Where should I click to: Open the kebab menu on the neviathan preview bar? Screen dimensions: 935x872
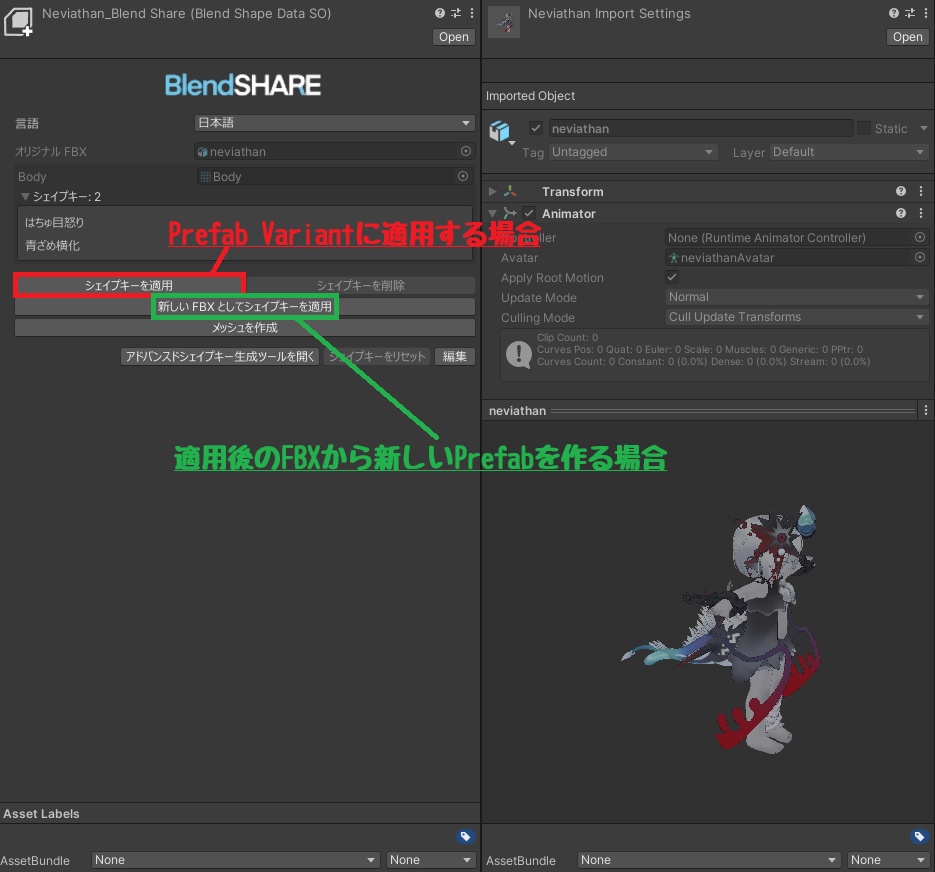click(x=923, y=410)
